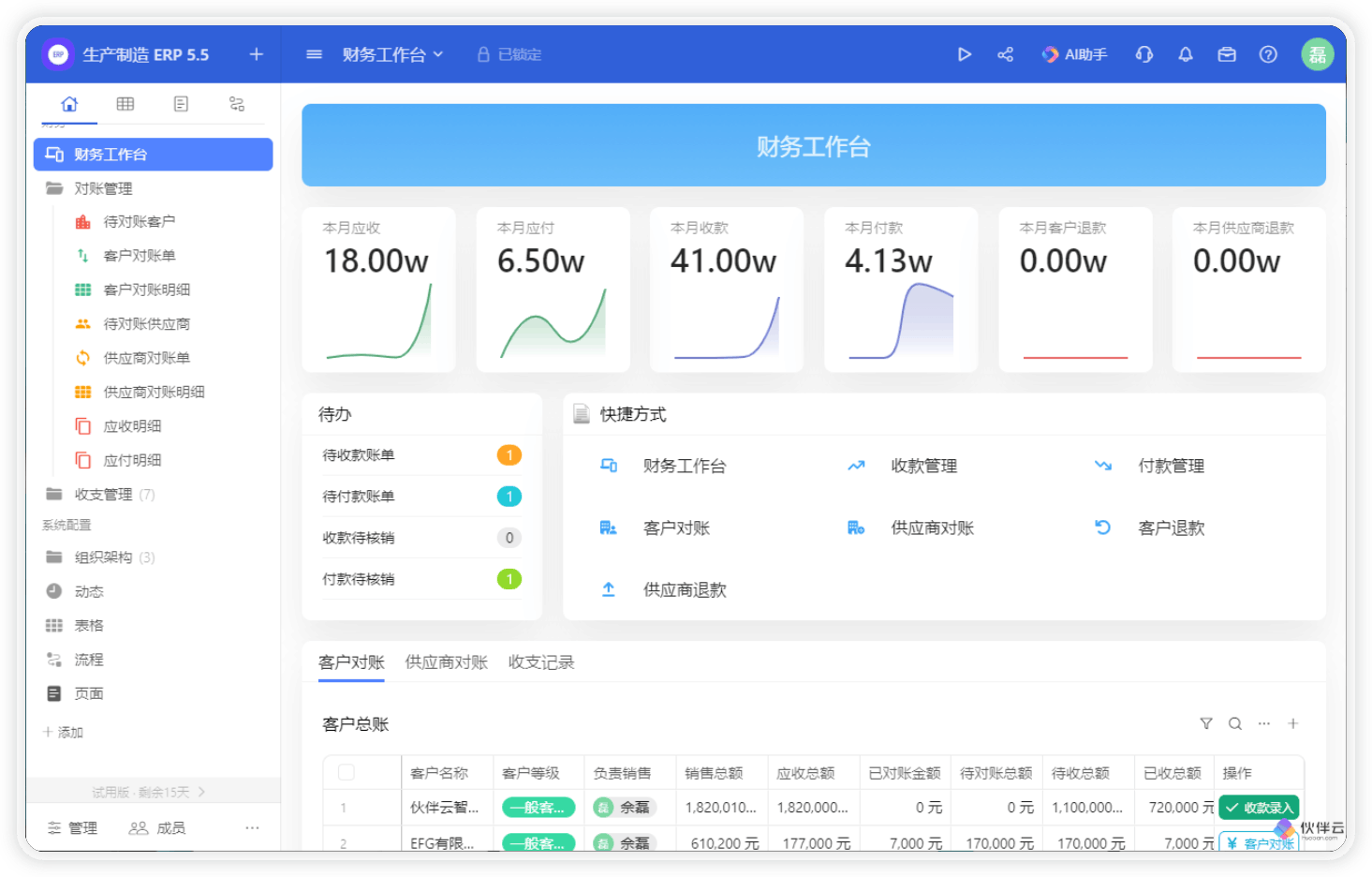Switch to the table view icon in sidebar
Screen dimensions: 1372x877
[125, 104]
